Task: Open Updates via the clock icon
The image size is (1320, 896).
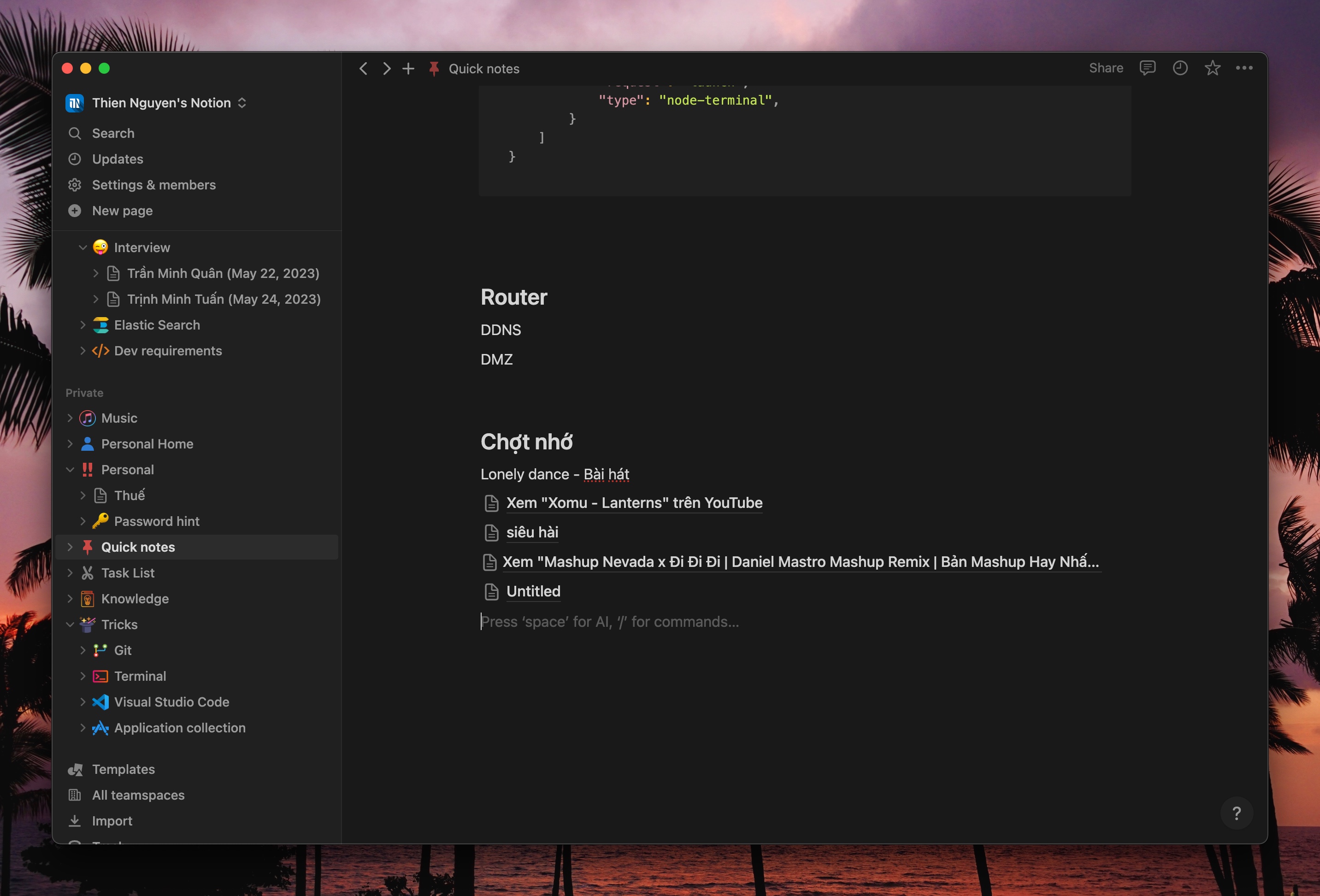Action: point(118,159)
